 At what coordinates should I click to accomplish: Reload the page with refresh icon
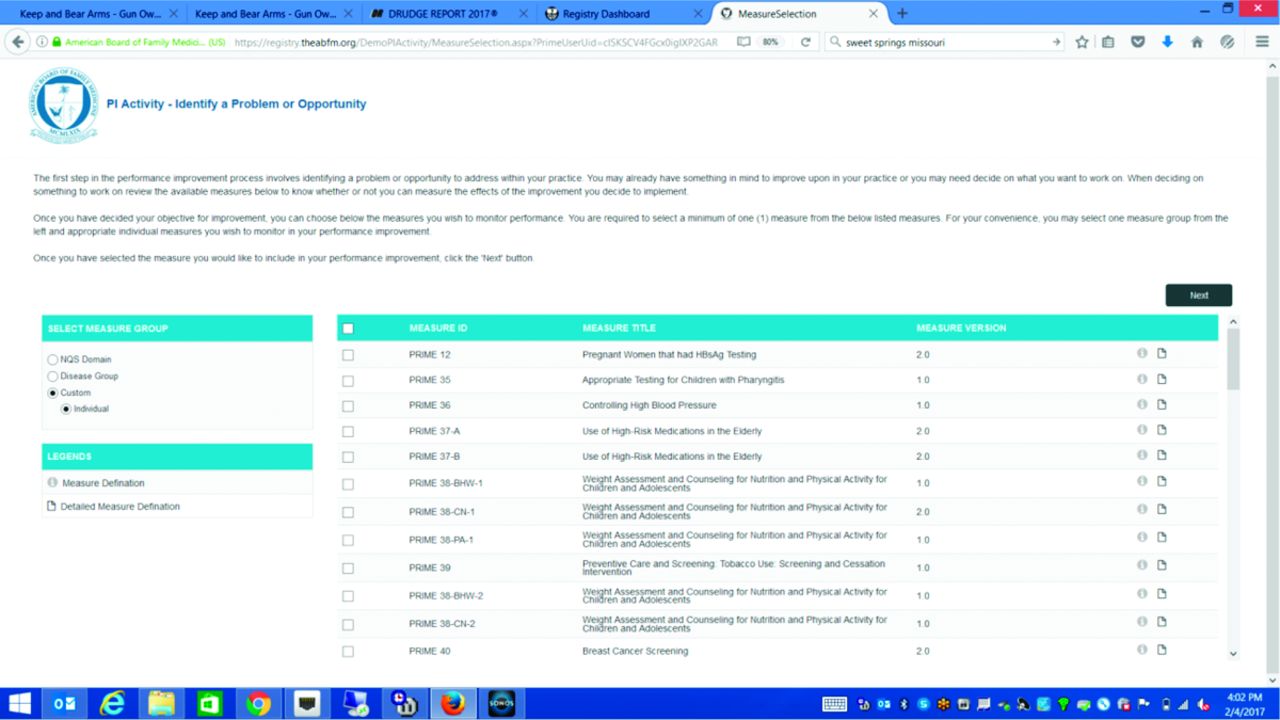805,42
